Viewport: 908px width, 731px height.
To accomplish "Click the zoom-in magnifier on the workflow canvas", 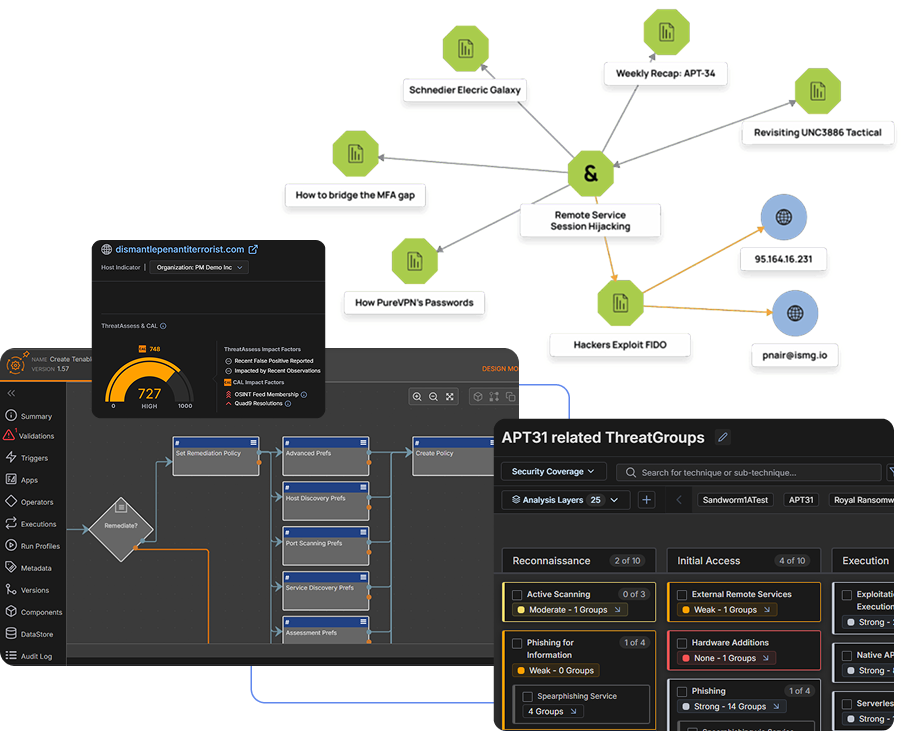I will click(x=418, y=397).
